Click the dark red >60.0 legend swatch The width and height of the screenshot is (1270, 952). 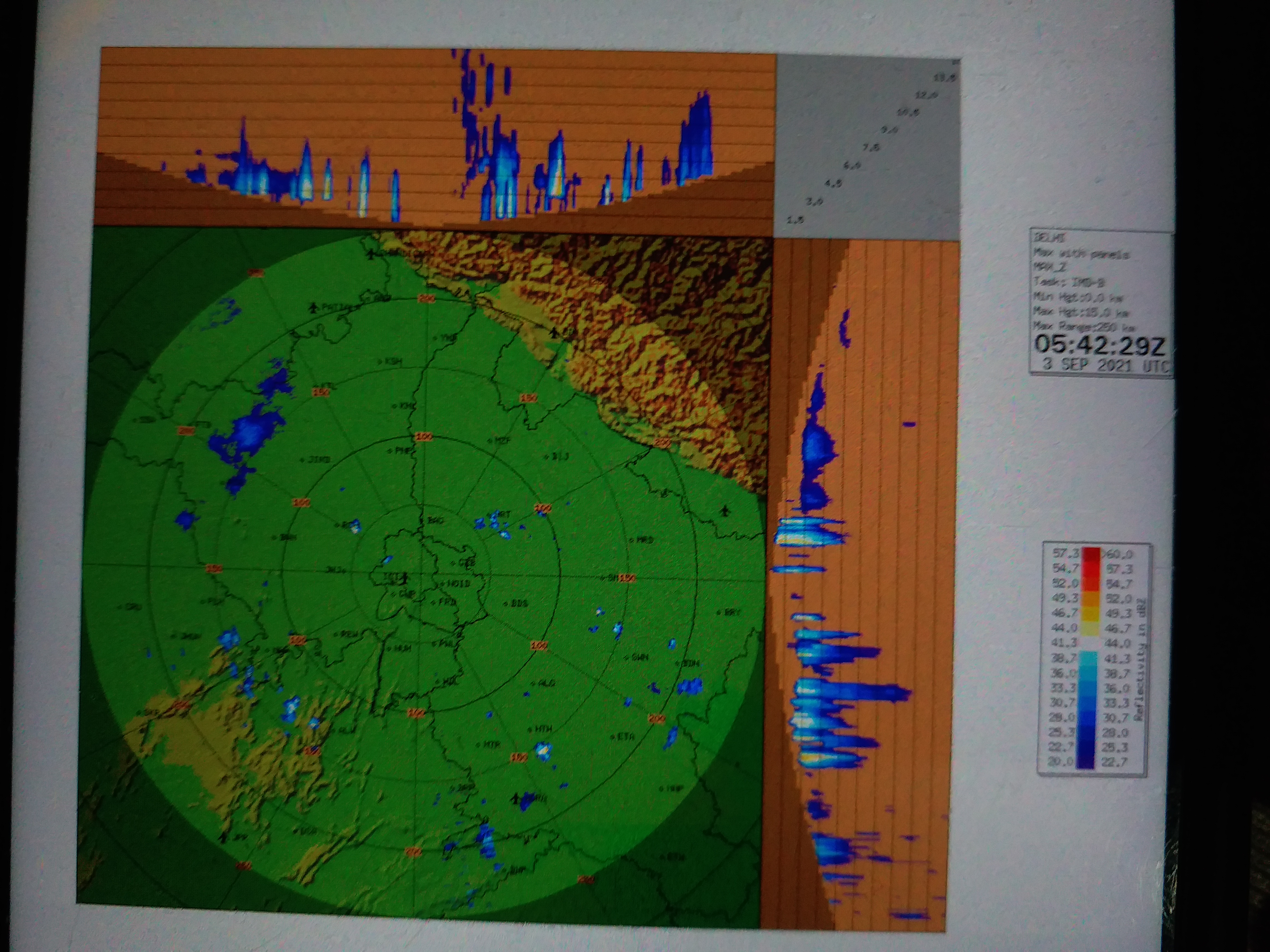(x=1091, y=554)
